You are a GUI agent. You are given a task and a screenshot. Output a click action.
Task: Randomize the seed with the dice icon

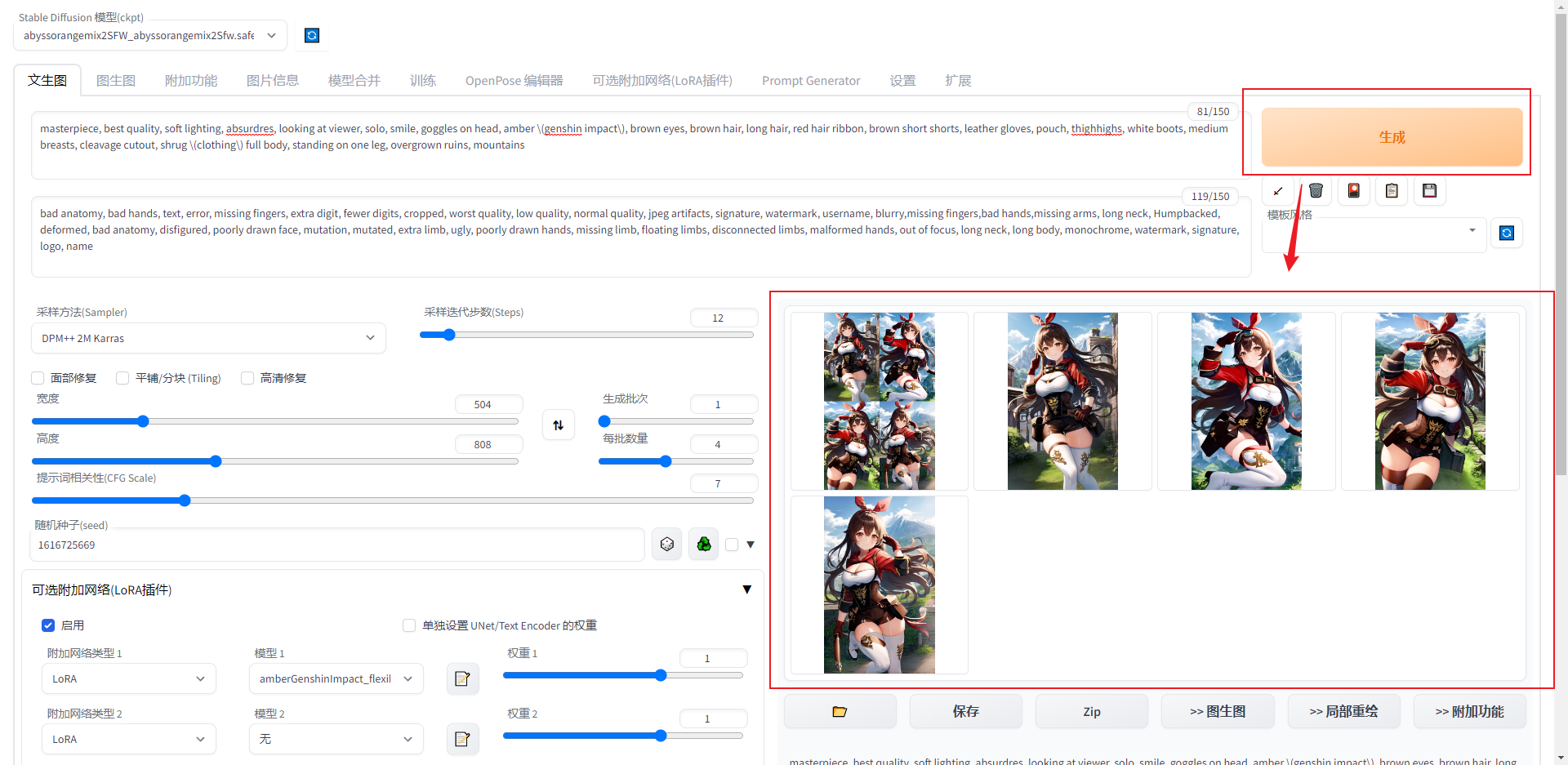[667, 545]
